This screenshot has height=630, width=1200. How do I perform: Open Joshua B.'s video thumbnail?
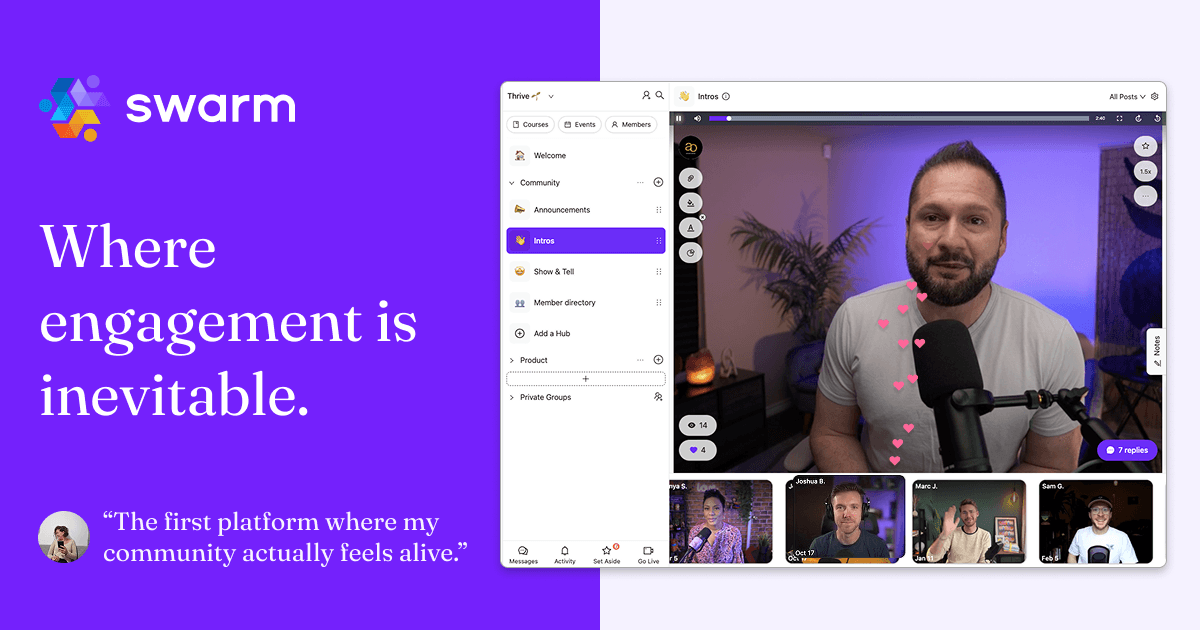pyautogui.click(x=845, y=518)
